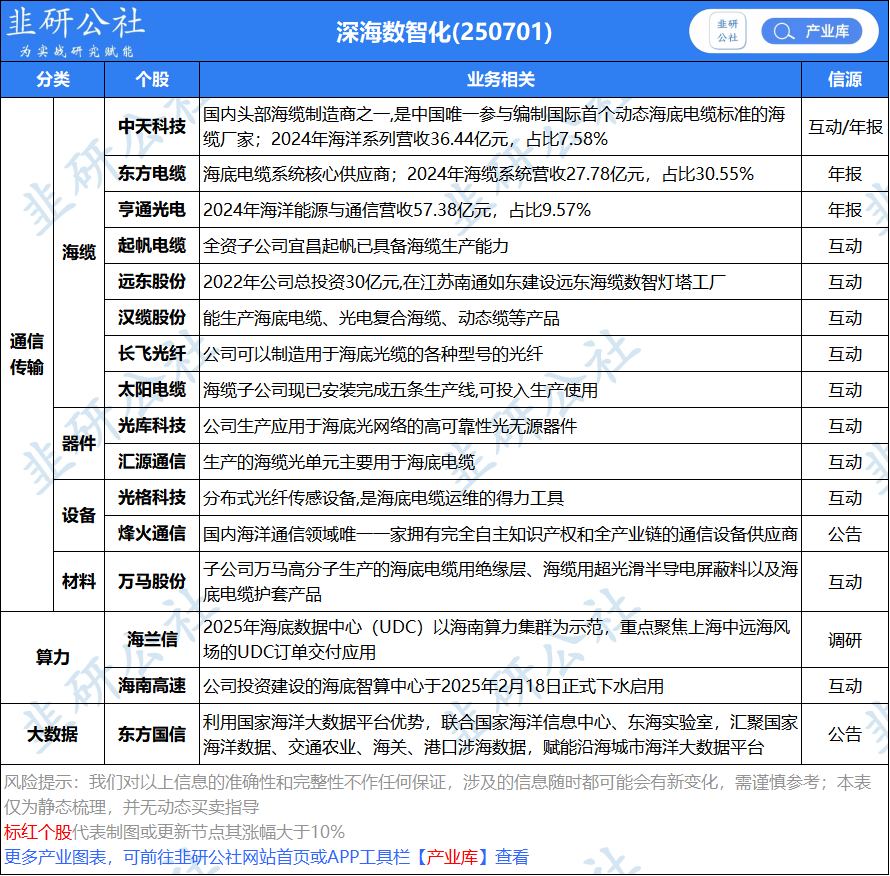Screen dimensions: 890x876
Task: Select stock 东方国信
Action: coord(152,734)
